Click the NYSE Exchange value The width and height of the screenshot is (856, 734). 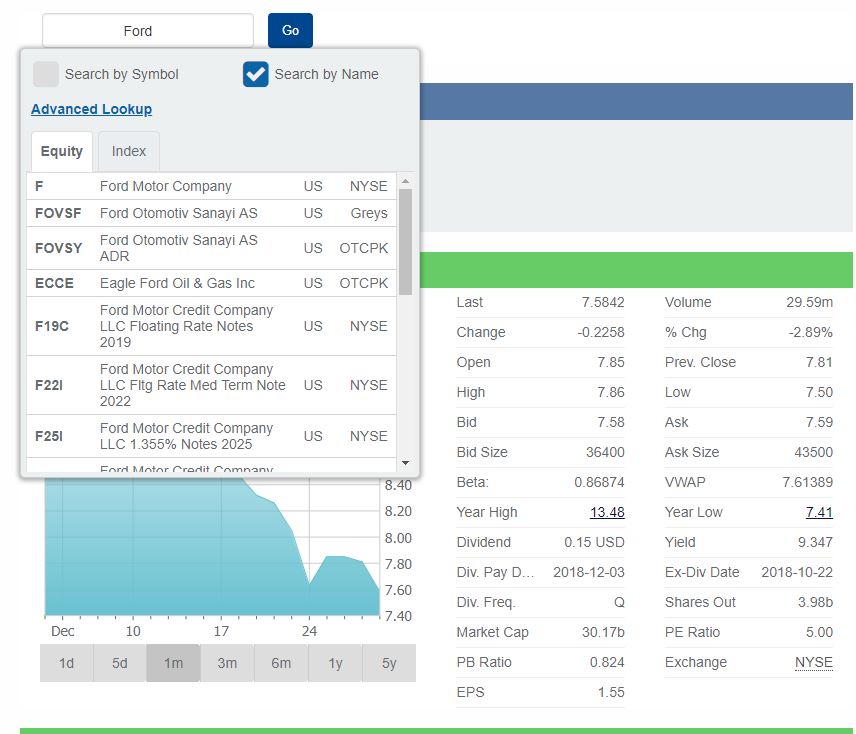pyautogui.click(x=813, y=662)
